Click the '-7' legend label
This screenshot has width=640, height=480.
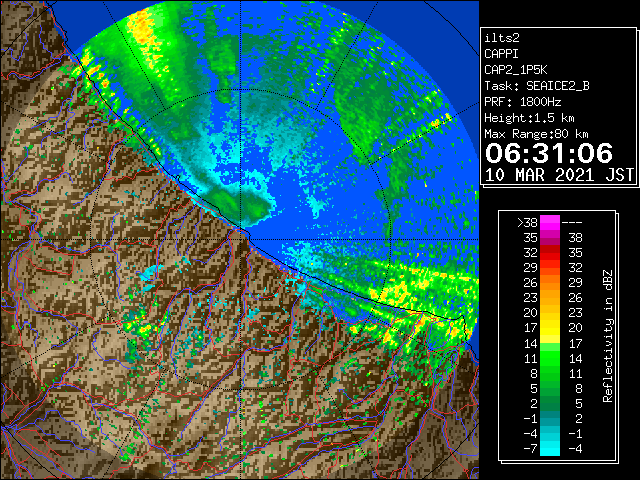click(530, 449)
